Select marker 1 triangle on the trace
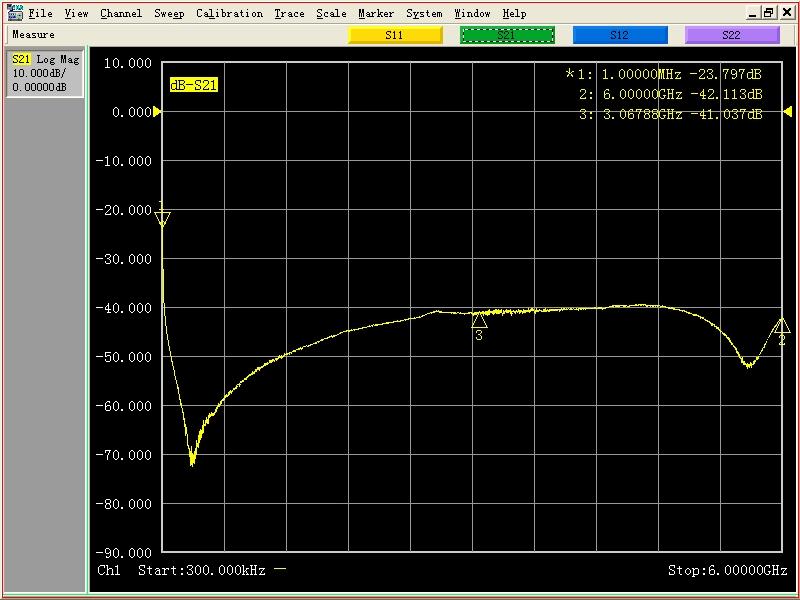The width and height of the screenshot is (800, 600). (x=163, y=219)
